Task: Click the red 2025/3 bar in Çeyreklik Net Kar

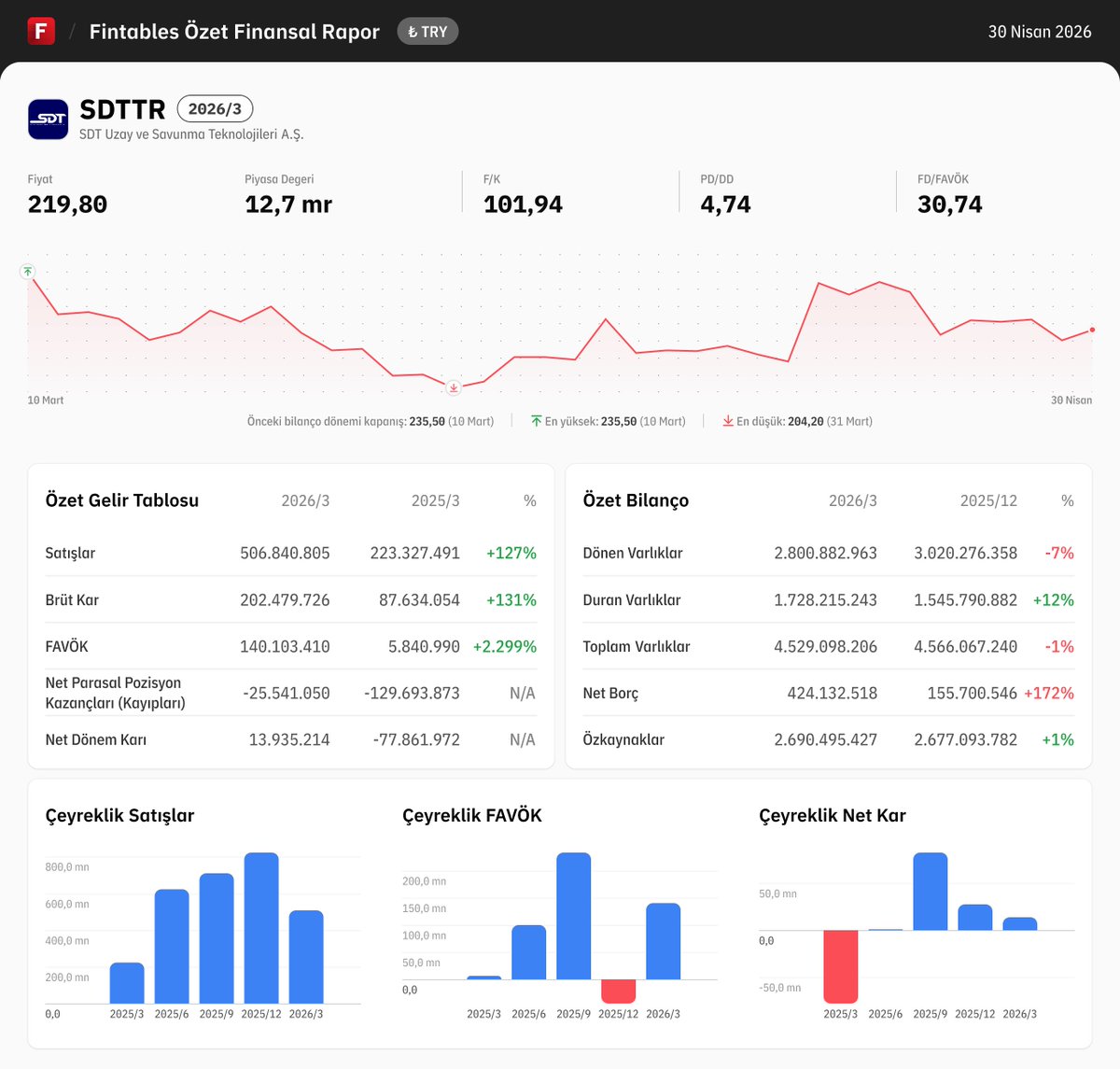Action: tap(841, 966)
